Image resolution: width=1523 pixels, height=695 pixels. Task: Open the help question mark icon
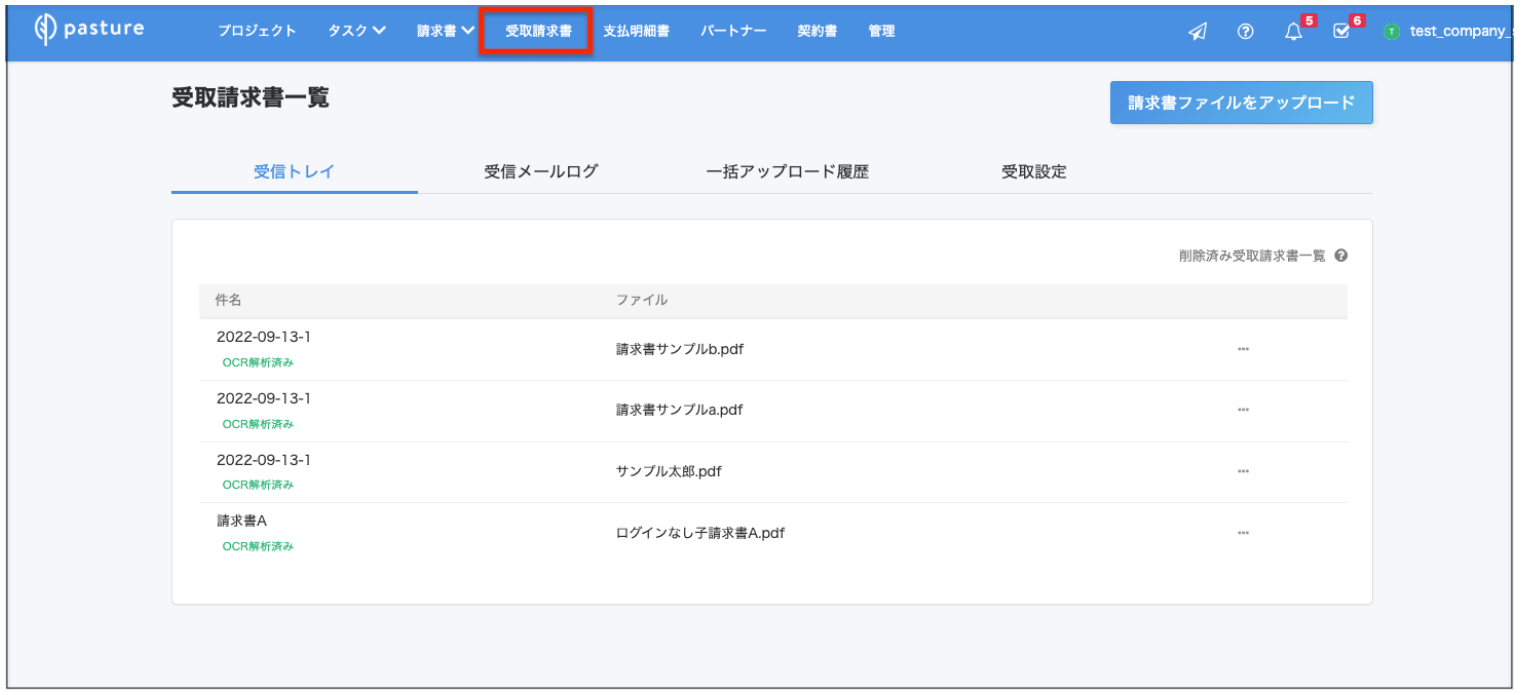pyautogui.click(x=1245, y=32)
